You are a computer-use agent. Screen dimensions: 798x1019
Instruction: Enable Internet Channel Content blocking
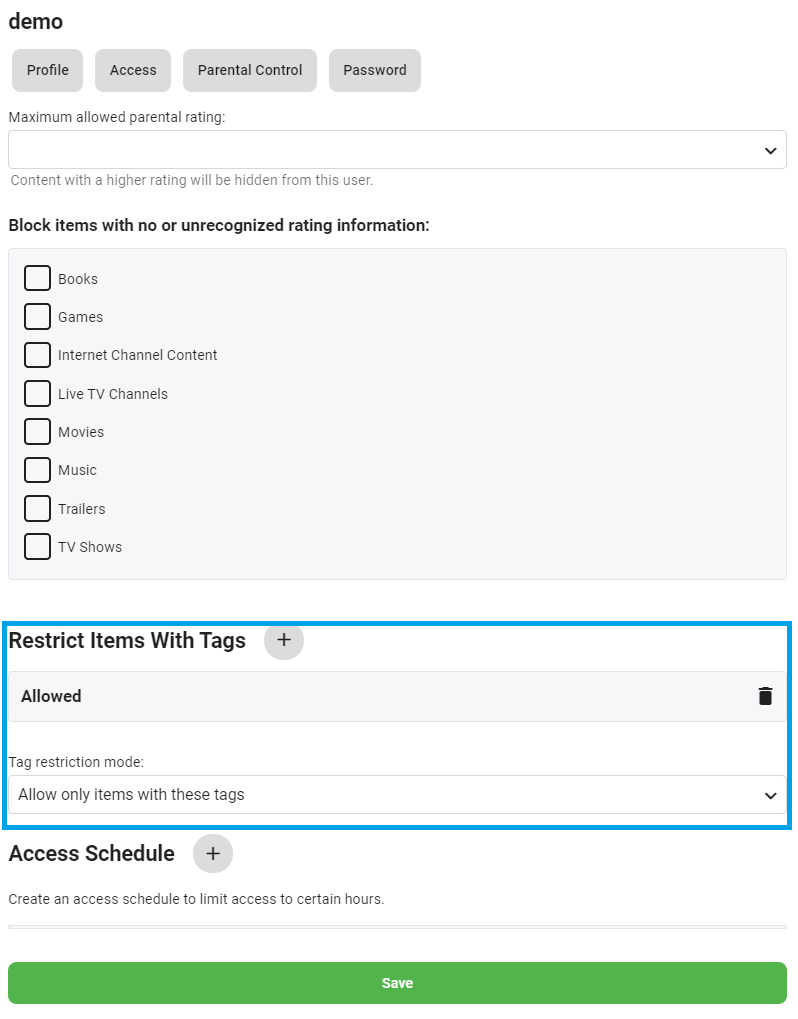(x=38, y=355)
